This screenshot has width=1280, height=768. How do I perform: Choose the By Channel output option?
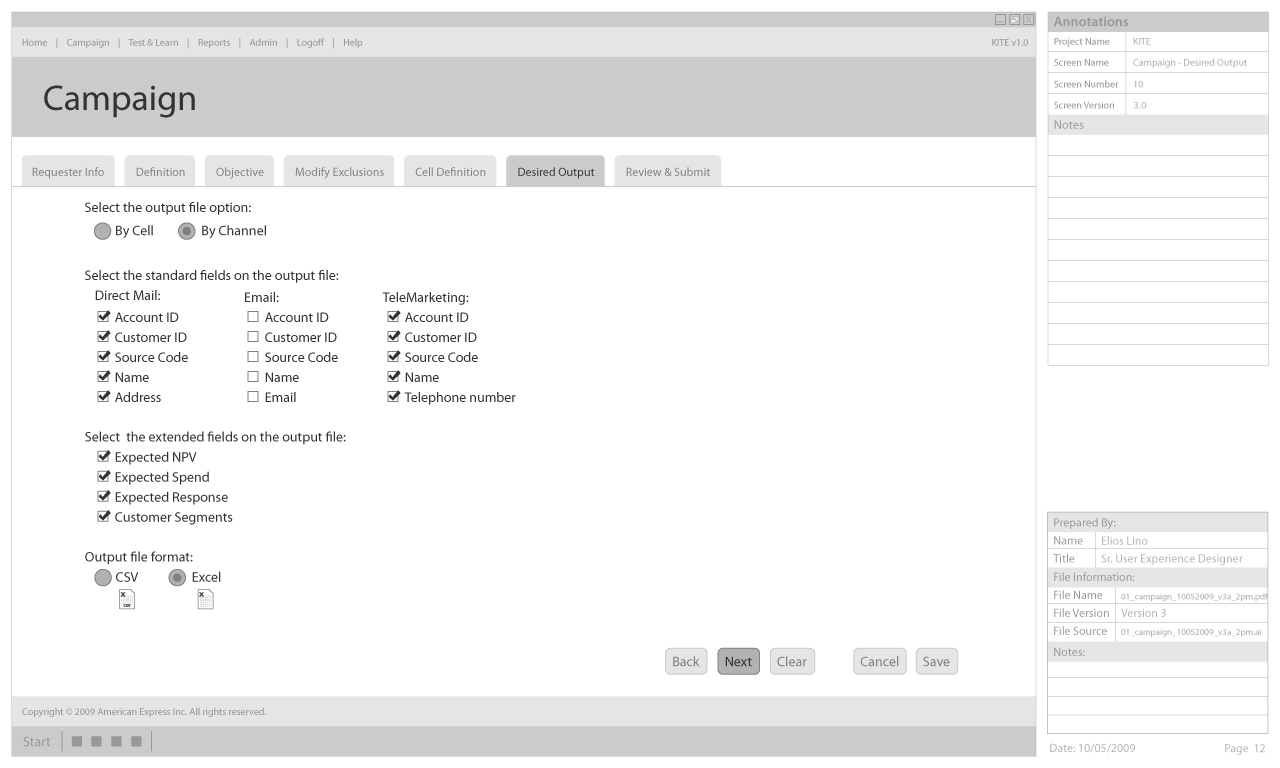pyautogui.click(x=186, y=231)
